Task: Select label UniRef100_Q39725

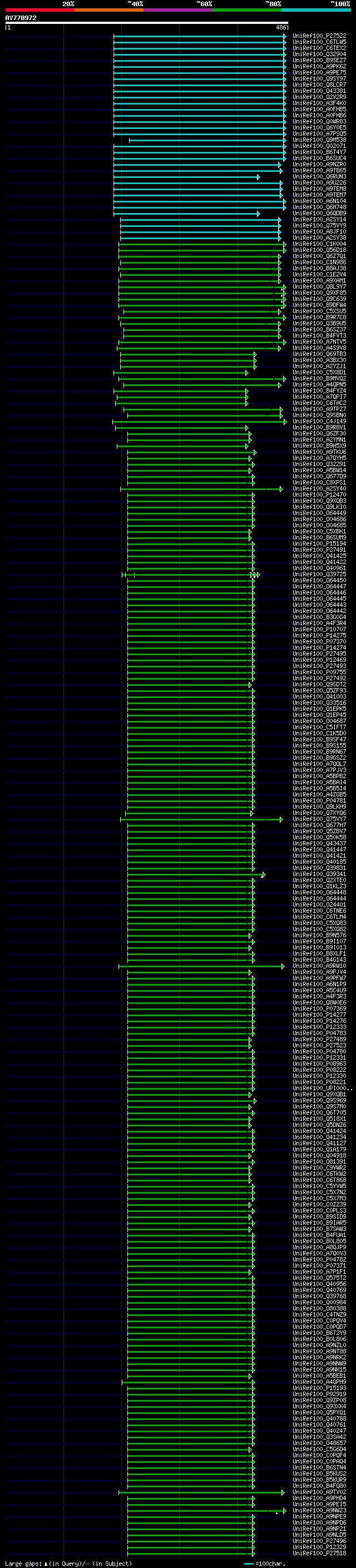Action: [x=319, y=574]
